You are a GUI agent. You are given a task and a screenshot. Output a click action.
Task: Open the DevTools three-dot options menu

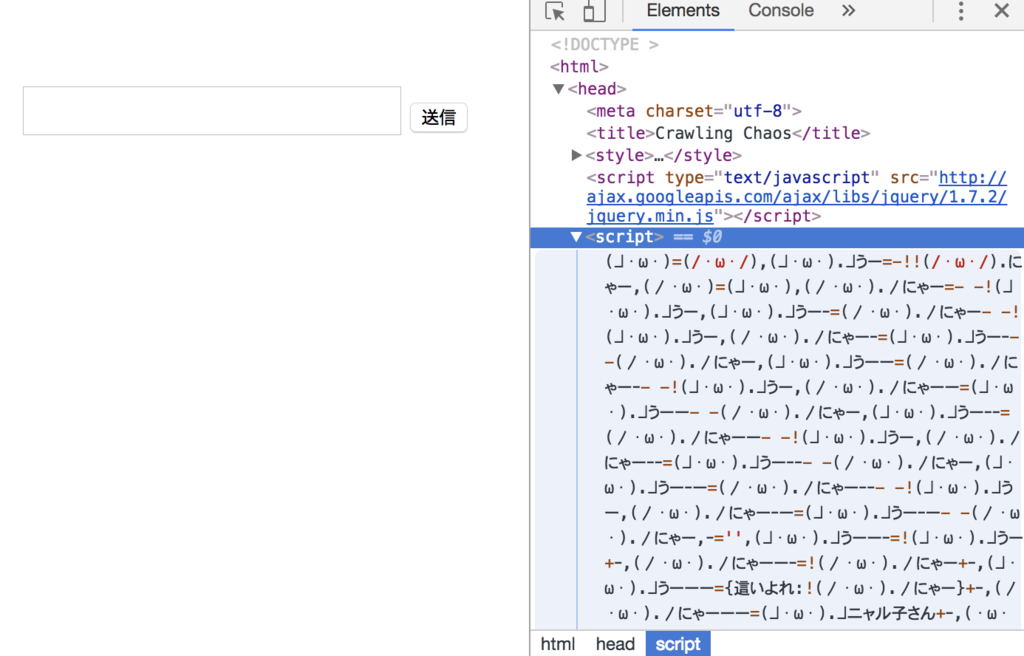tap(960, 10)
